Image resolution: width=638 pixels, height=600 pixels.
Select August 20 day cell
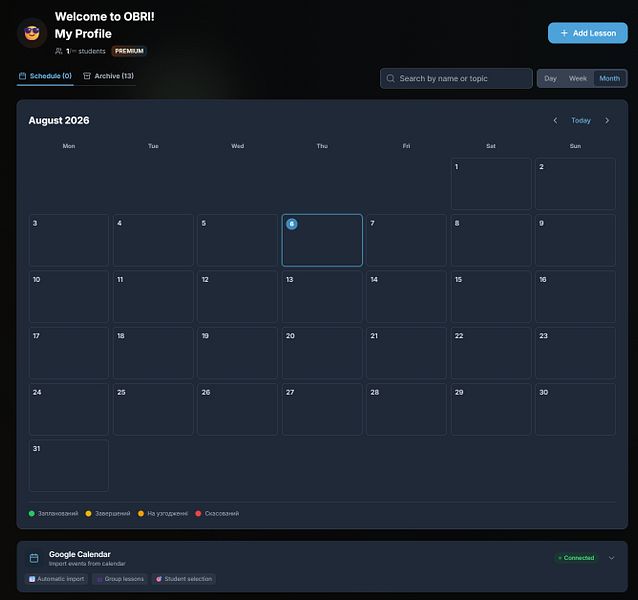tap(322, 353)
